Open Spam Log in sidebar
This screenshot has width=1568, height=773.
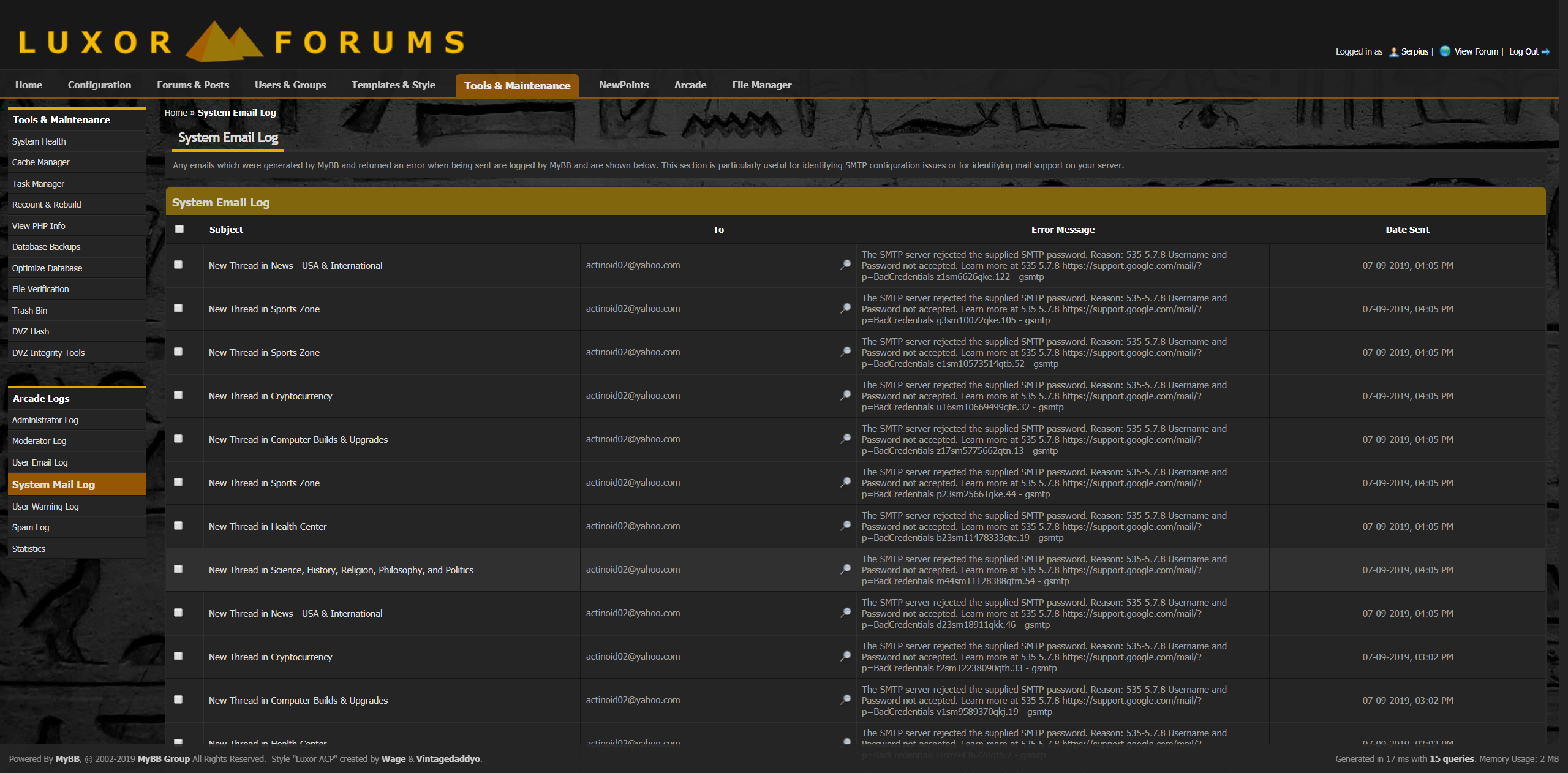(x=77, y=527)
